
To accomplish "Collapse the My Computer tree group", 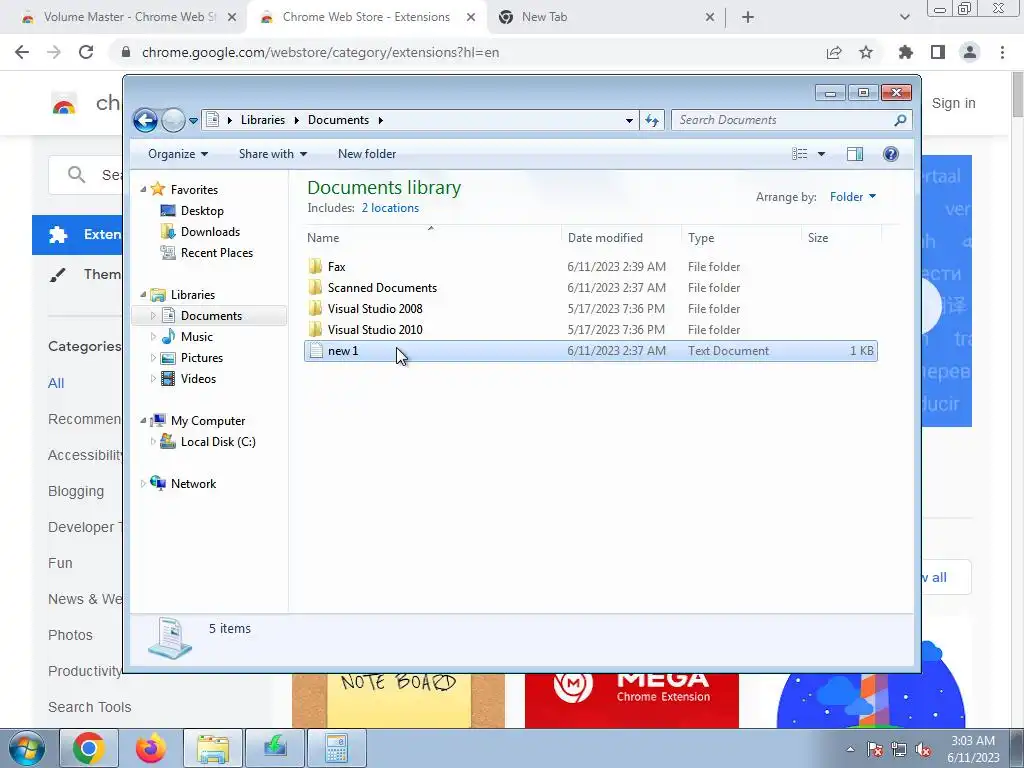I will [x=144, y=421].
